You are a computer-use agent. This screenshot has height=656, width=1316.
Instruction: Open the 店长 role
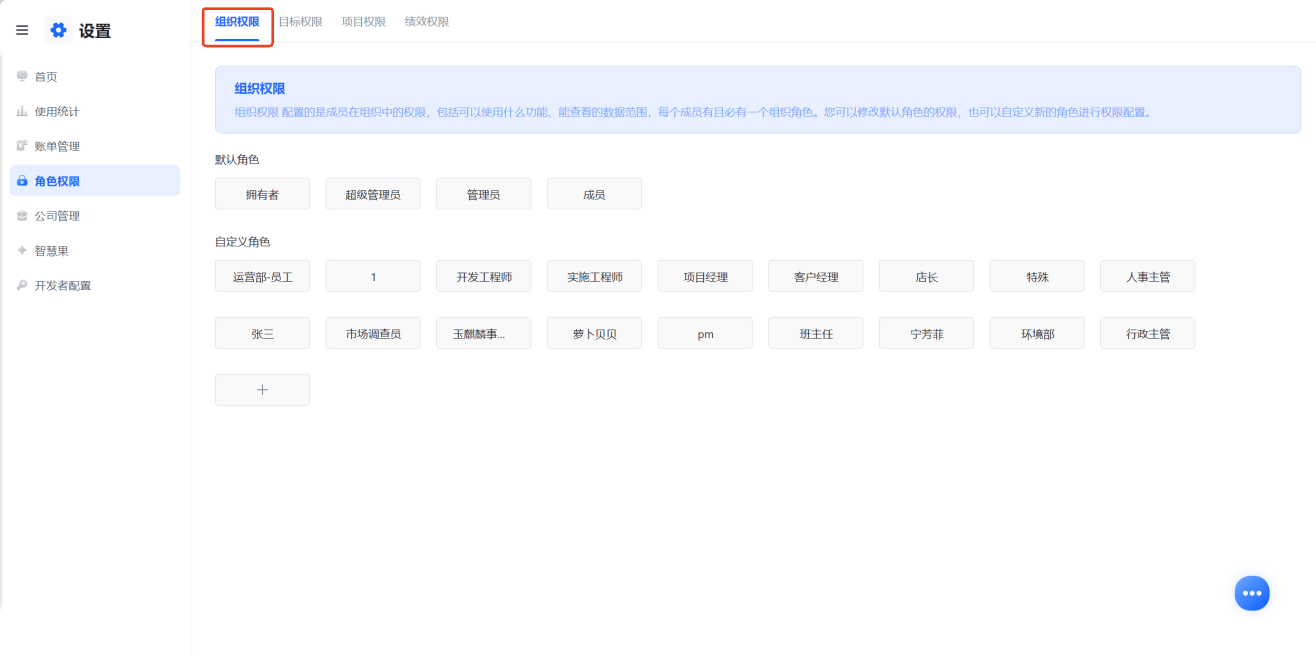coord(926,276)
